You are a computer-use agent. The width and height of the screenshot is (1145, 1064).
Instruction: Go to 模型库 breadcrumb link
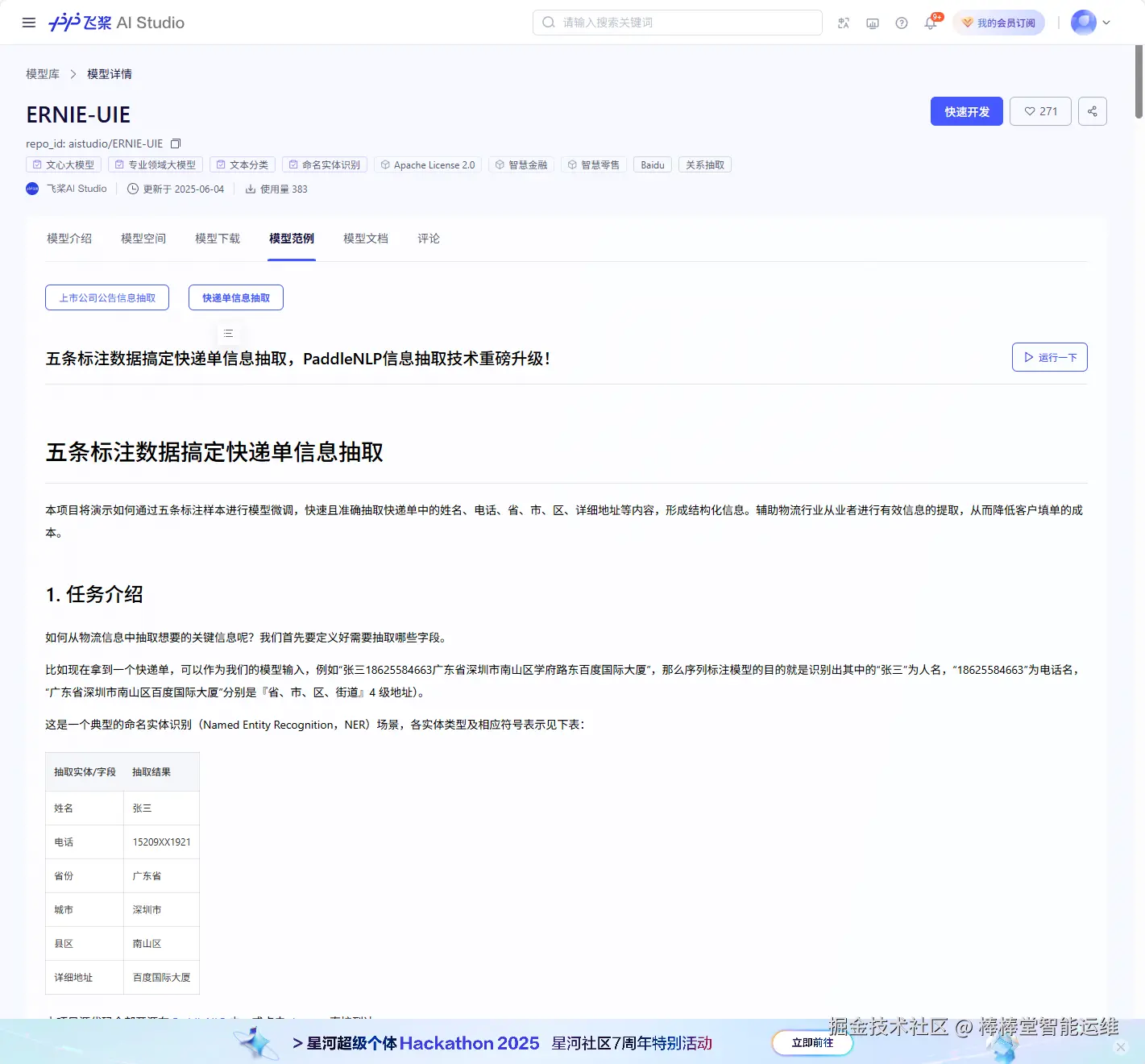[43, 74]
